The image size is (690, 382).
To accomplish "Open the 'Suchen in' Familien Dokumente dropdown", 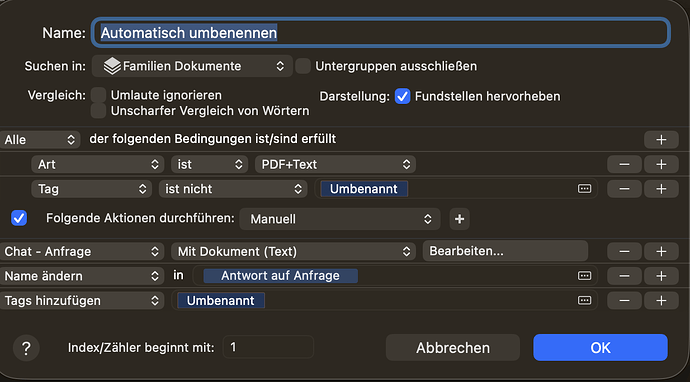I will pyautogui.click(x=192, y=66).
